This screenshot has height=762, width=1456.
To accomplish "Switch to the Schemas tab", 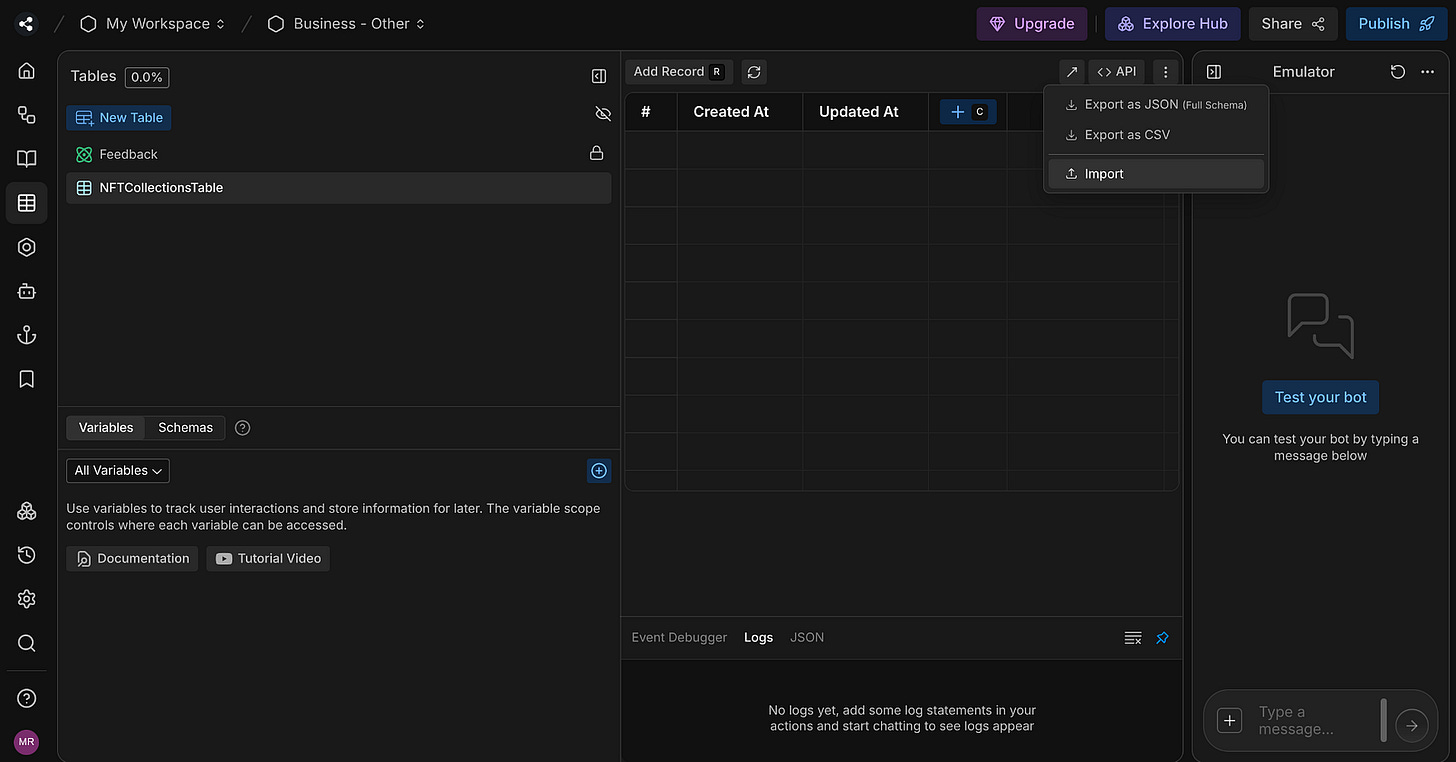I will point(185,428).
